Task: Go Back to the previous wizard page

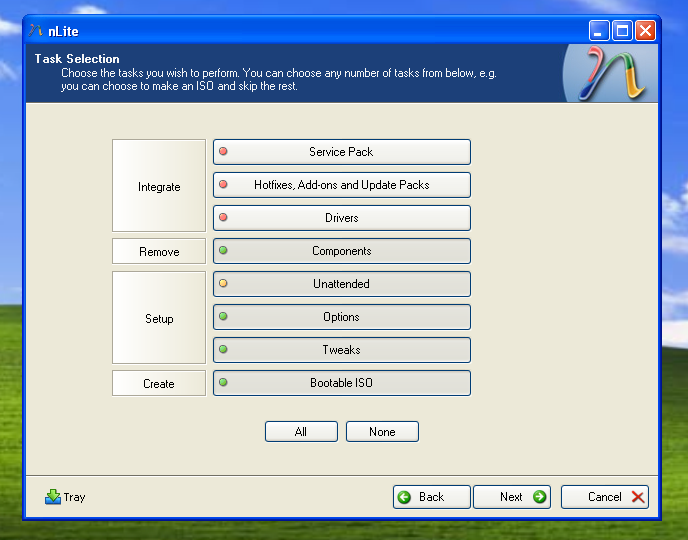Action: tap(431, 497)
